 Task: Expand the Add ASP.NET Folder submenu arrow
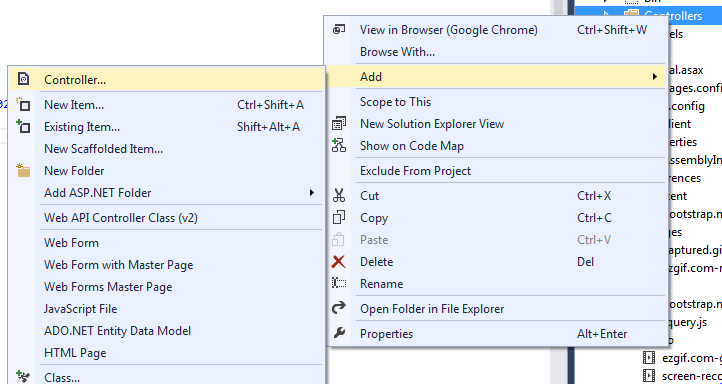point(312,192)
